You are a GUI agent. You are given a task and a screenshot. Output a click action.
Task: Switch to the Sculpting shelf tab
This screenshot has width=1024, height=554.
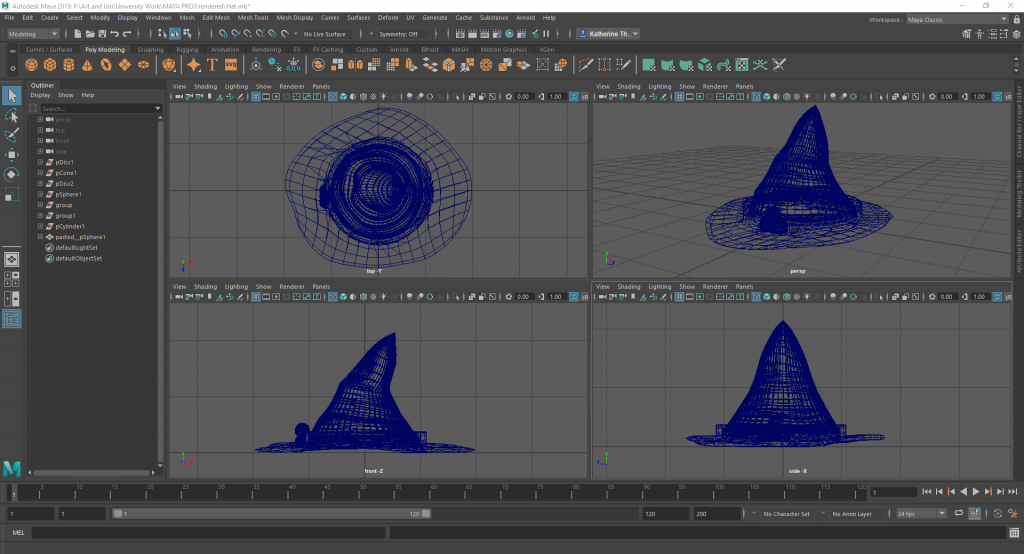pos(150,49)
